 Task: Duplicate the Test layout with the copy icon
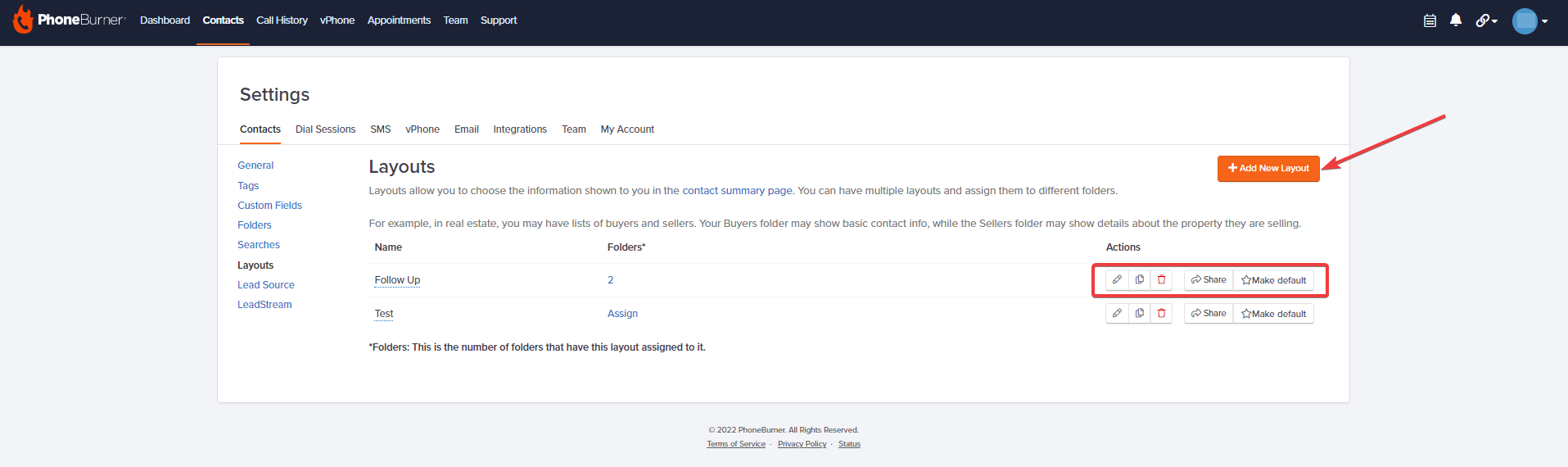point(1139,314)
